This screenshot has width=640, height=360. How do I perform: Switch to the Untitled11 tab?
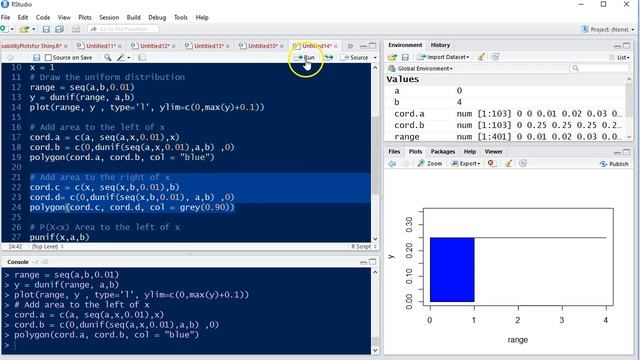(x=100, y=46)
